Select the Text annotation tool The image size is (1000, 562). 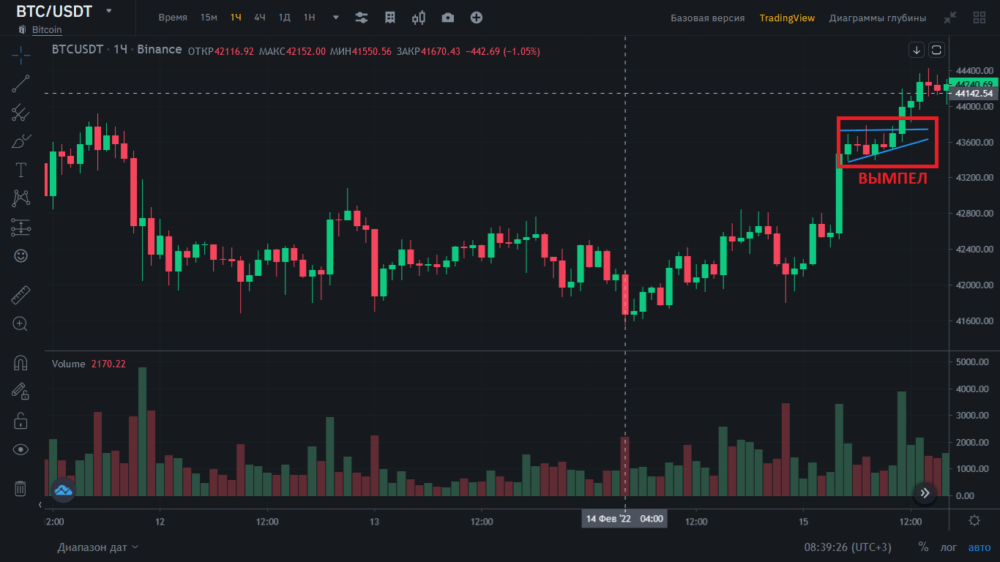click(x=20, y=170)
